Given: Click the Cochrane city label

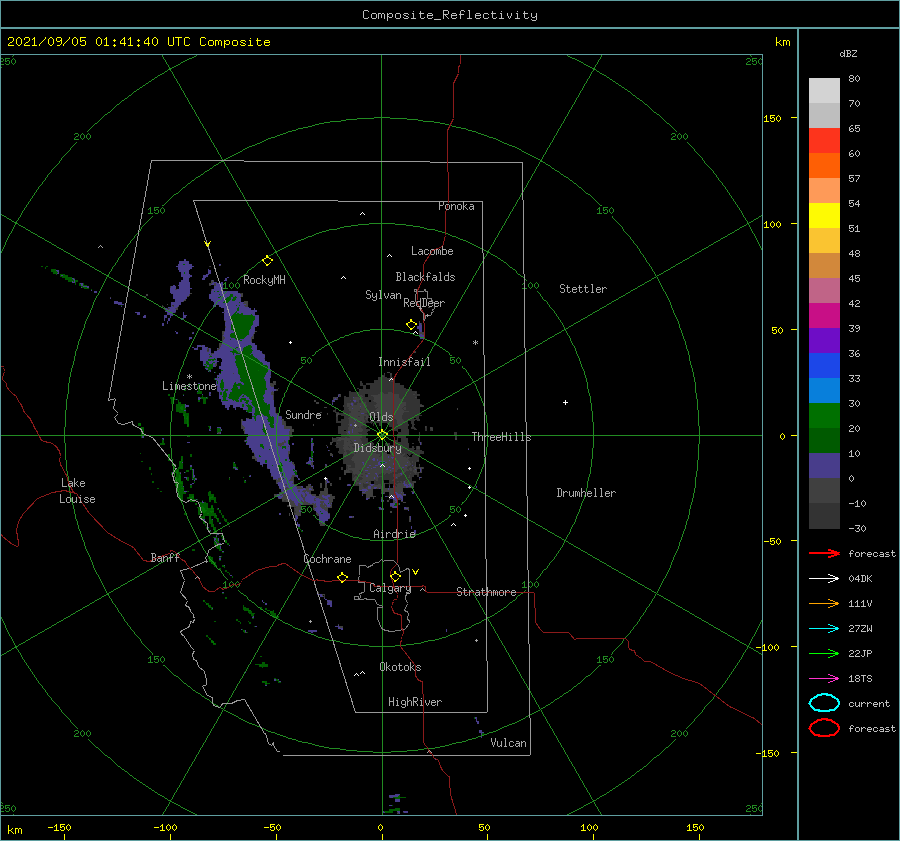Looking at the screenshot, I should [327, 559].
